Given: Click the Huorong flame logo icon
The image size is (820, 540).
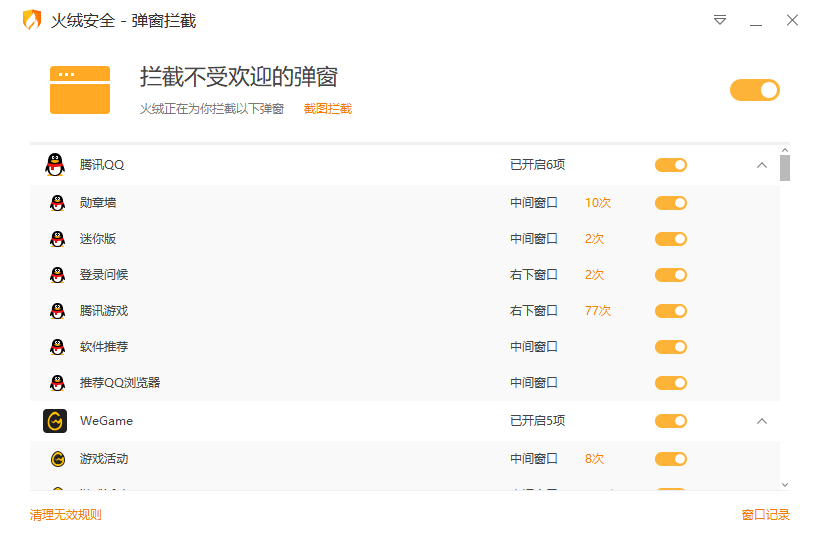Looking at the screenshot, I should [x=32, y=20].
